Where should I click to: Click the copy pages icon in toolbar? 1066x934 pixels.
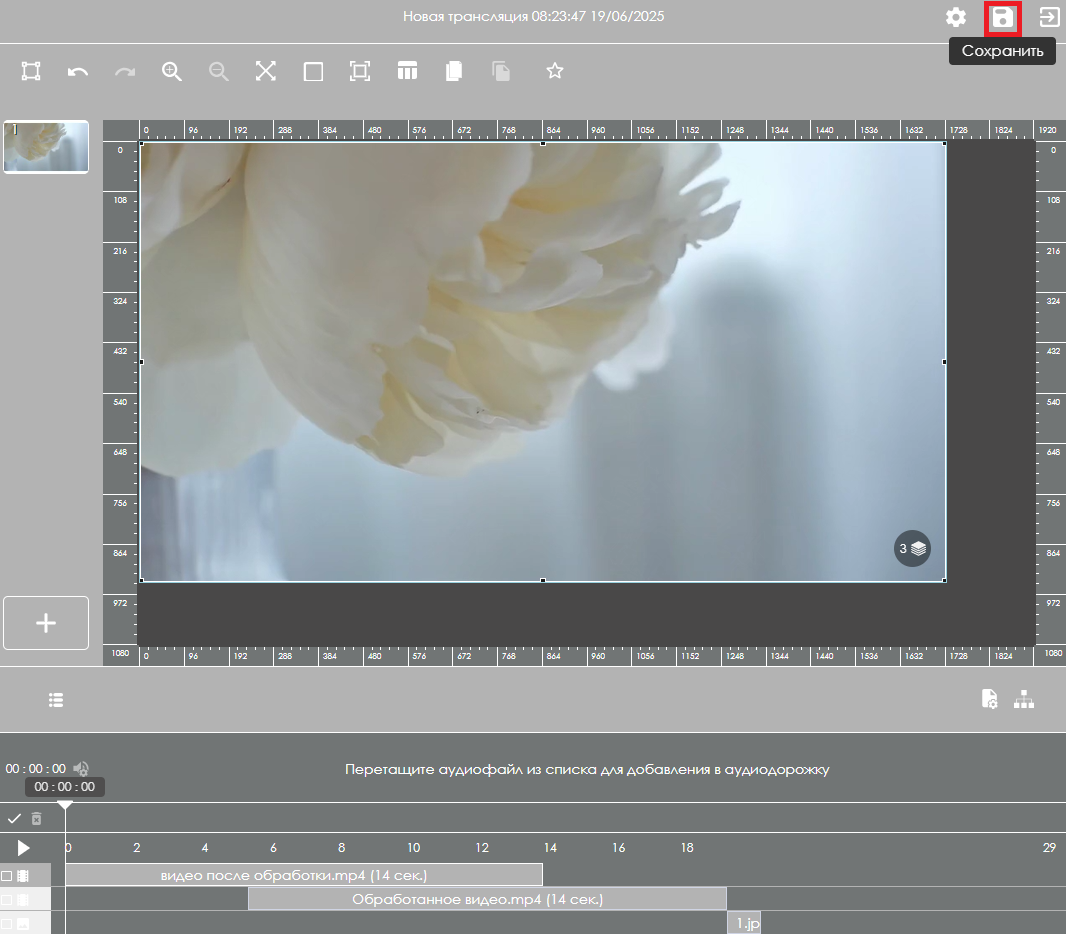(454, 71)
